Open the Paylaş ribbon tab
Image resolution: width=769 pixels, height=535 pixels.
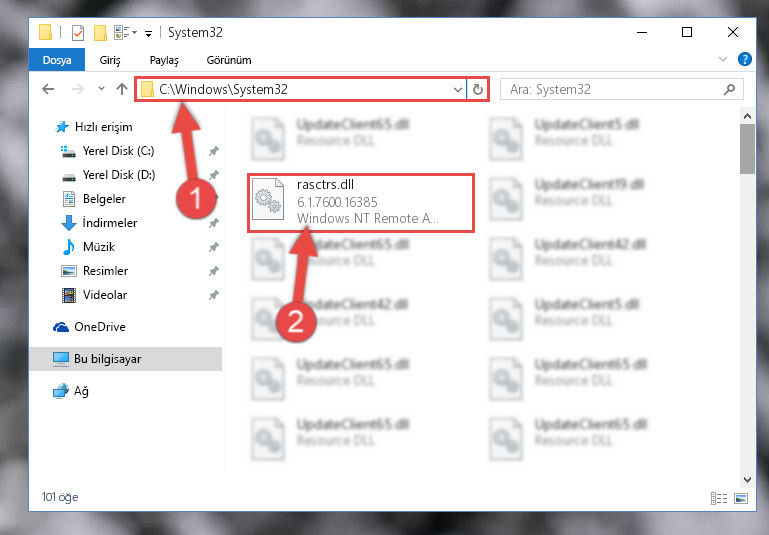click(164, 60)
